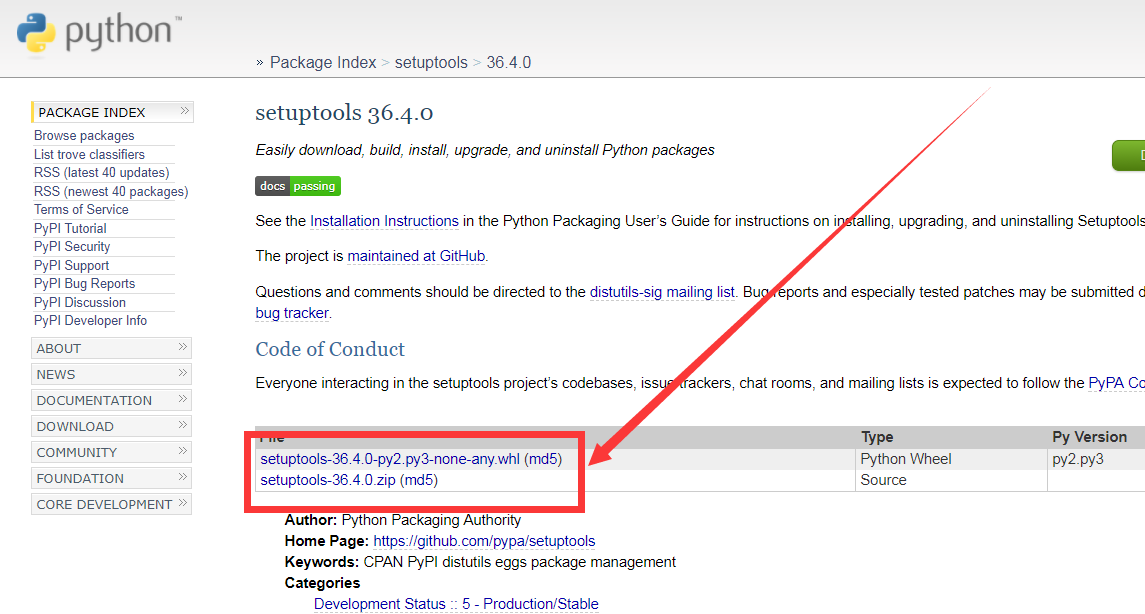Open RSS latest 40 updates feed
1145x614 pixels.
pos(102,172)
